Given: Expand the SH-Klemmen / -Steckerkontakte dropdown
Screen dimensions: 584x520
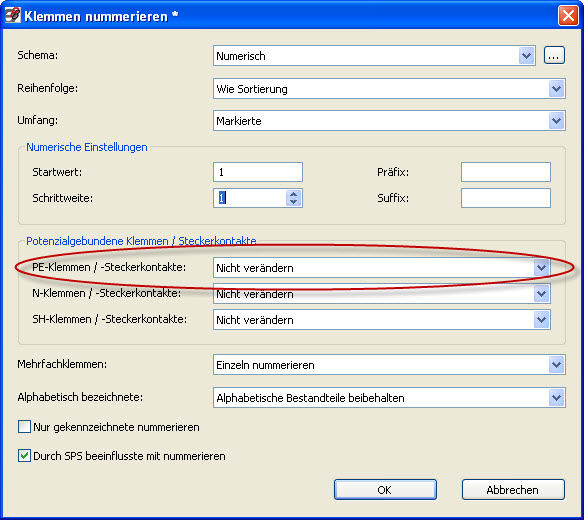Looking at the screenshot, I should point(382,320).
